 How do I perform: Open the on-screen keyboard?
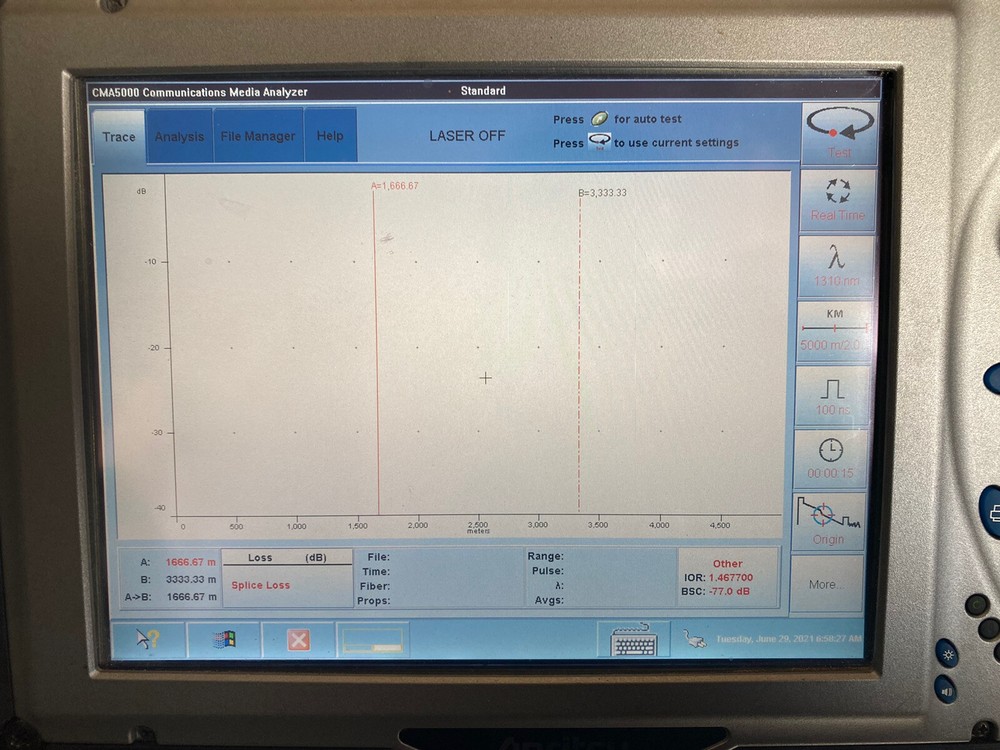coord(633,638)
